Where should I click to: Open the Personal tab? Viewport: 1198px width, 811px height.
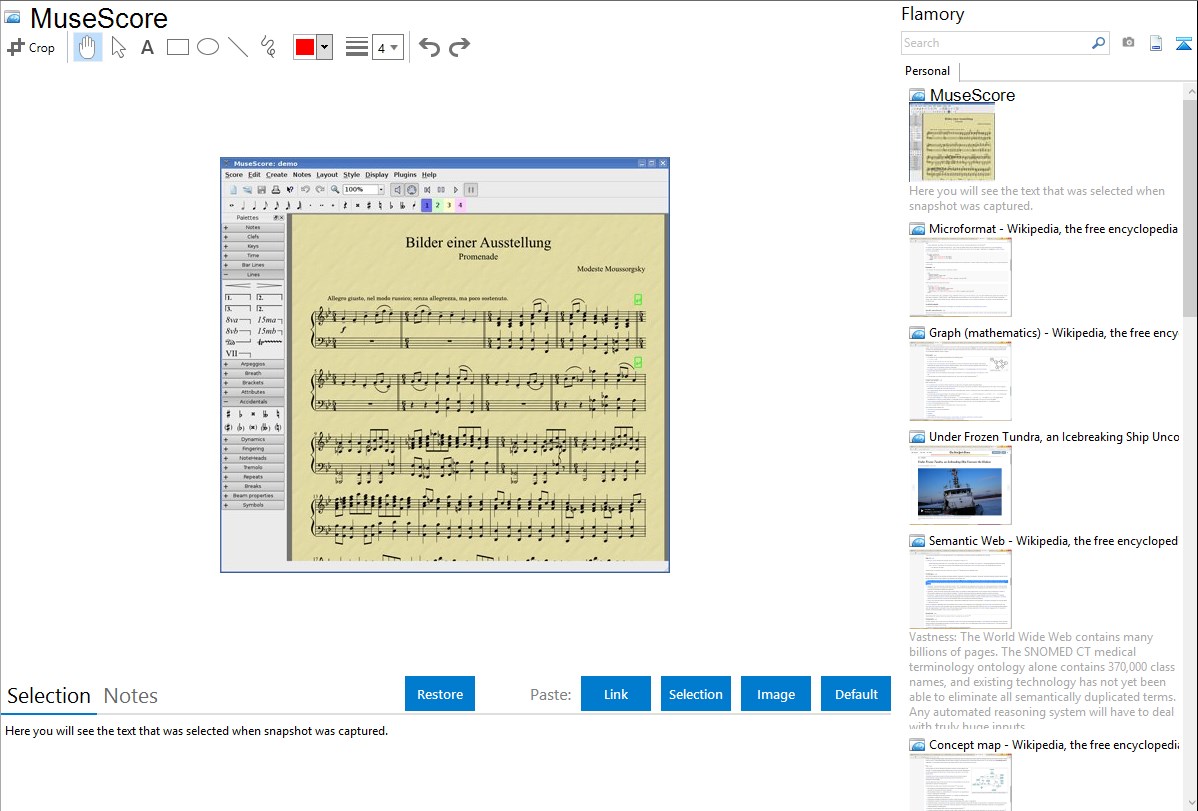pos(927,71)
